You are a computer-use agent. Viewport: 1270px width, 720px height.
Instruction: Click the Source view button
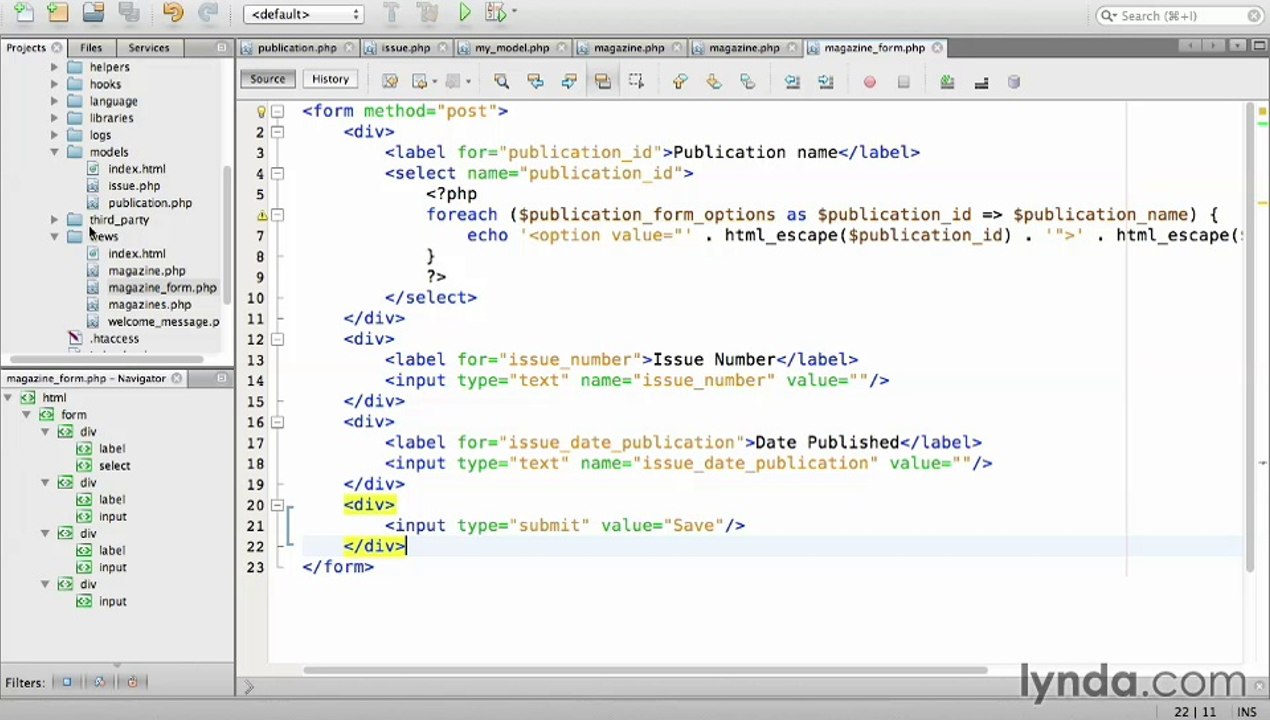pos(267,79)
